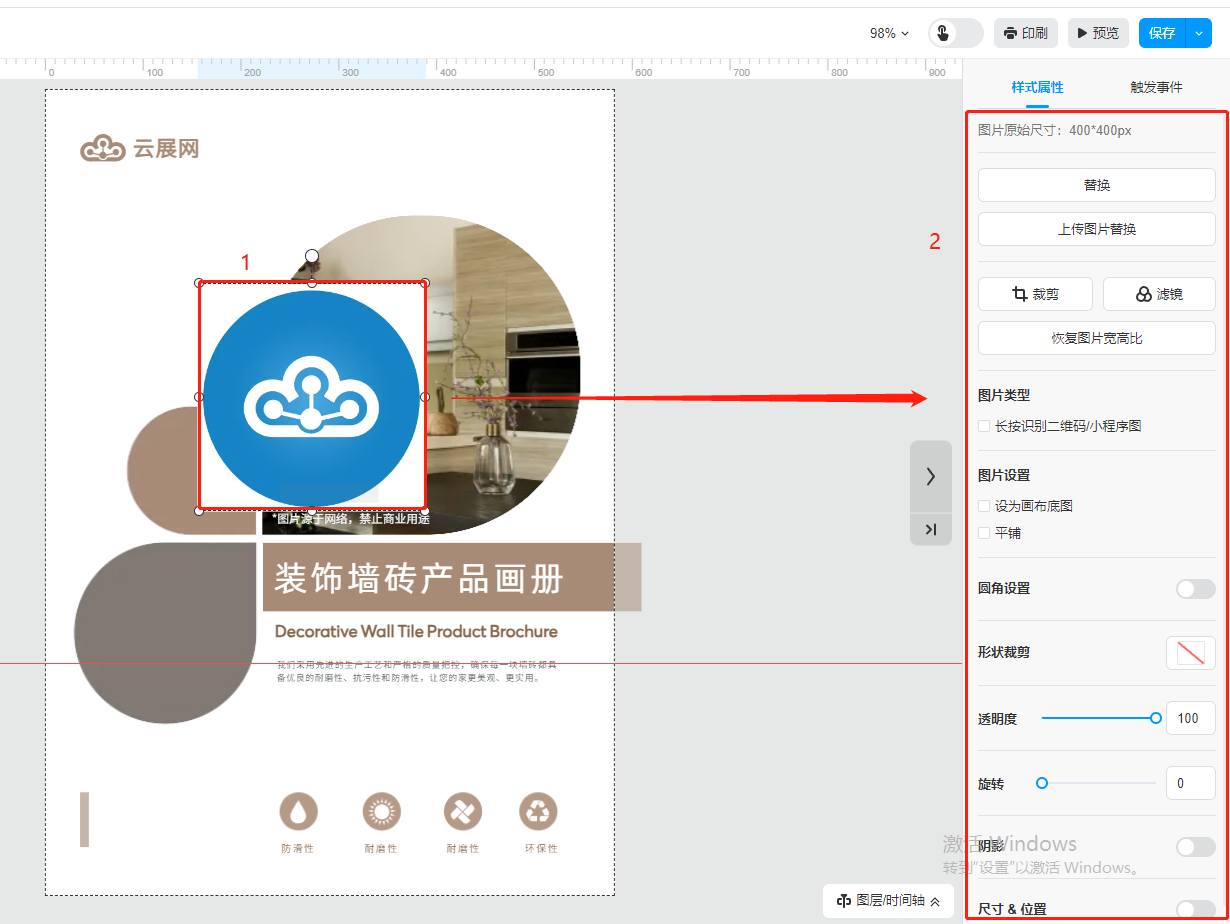Toggle the hand pan mode switch

click(x=955, y=33)
